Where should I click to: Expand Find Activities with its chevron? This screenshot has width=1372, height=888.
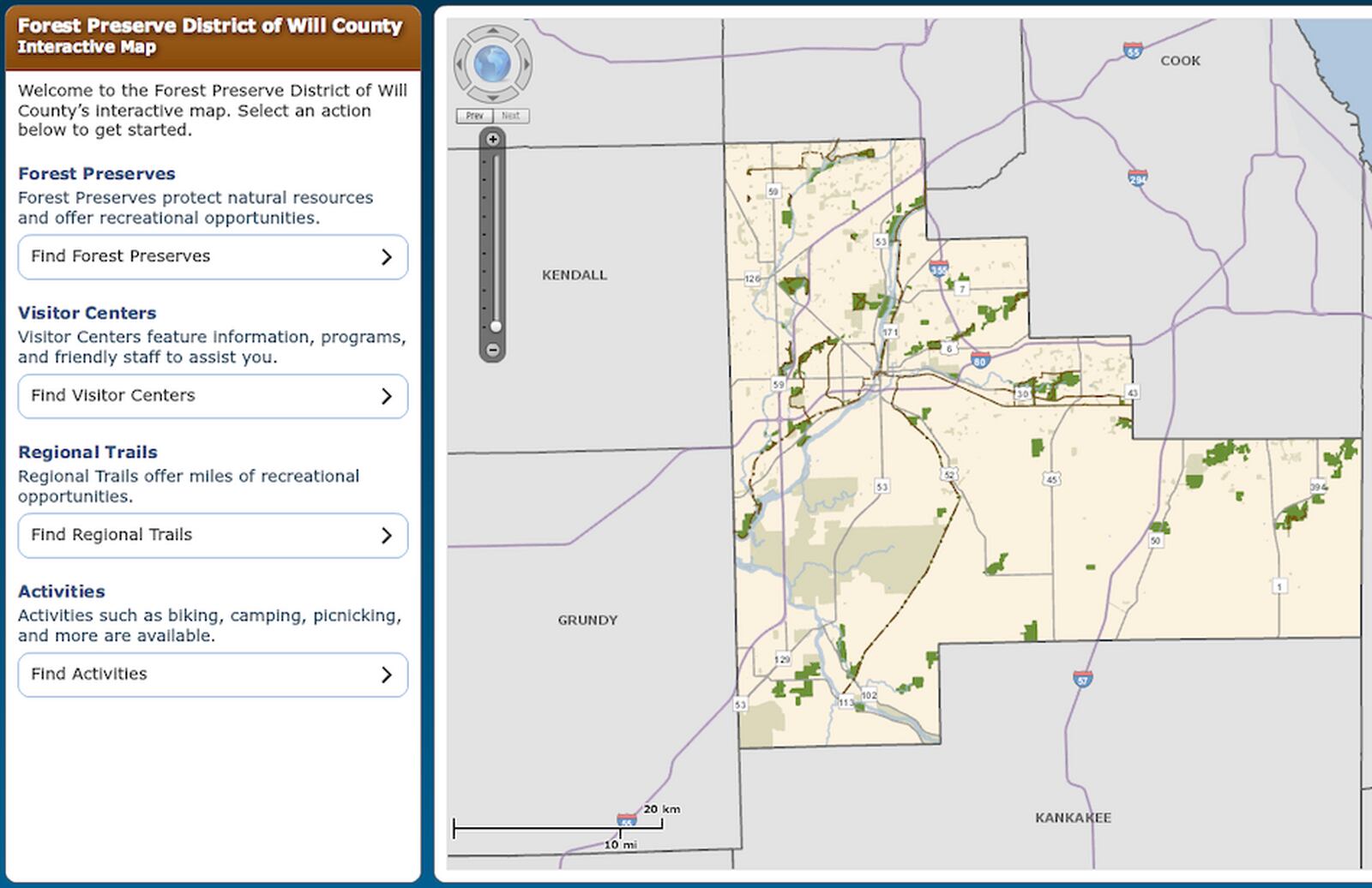click(388, 675)
